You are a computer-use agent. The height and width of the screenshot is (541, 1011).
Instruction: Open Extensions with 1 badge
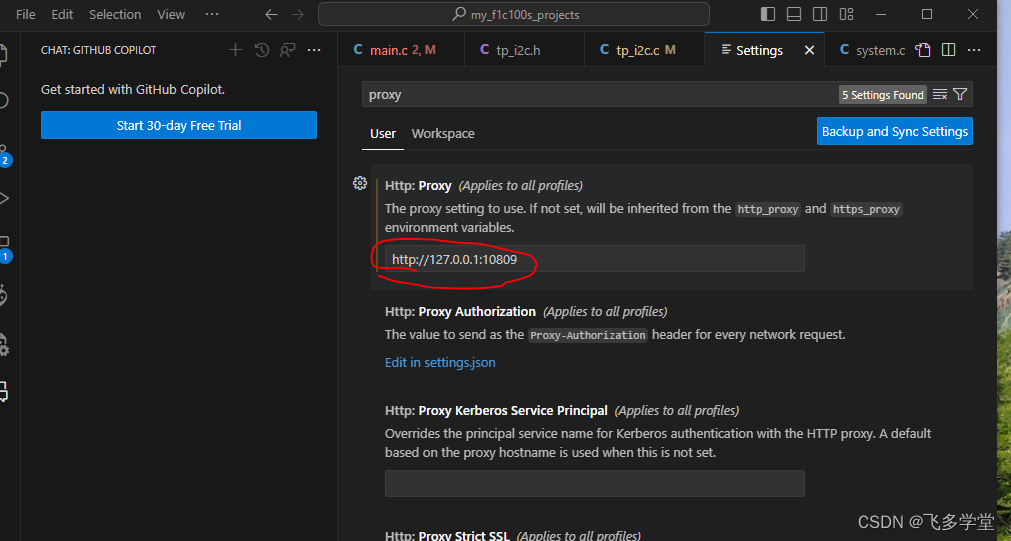coord(4,249)
